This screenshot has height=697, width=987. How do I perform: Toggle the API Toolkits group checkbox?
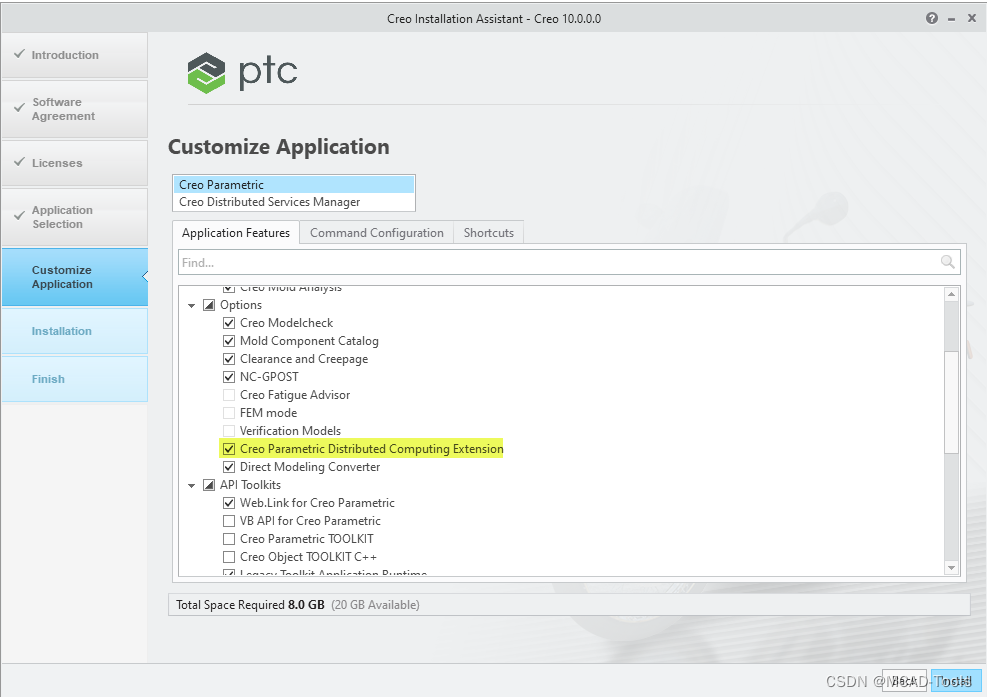point(209,485)
